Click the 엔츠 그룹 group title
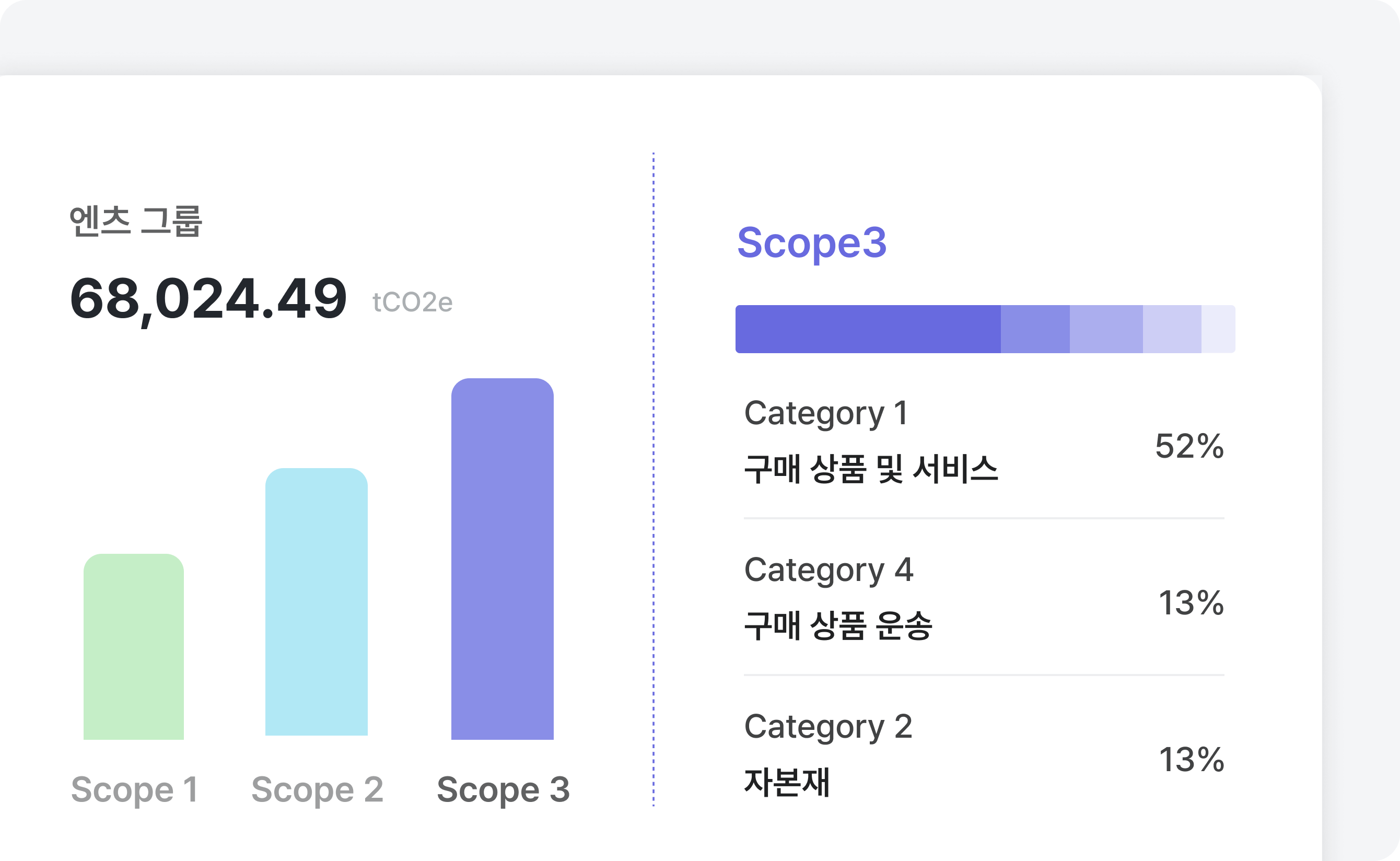 click(x=135, y=221)
